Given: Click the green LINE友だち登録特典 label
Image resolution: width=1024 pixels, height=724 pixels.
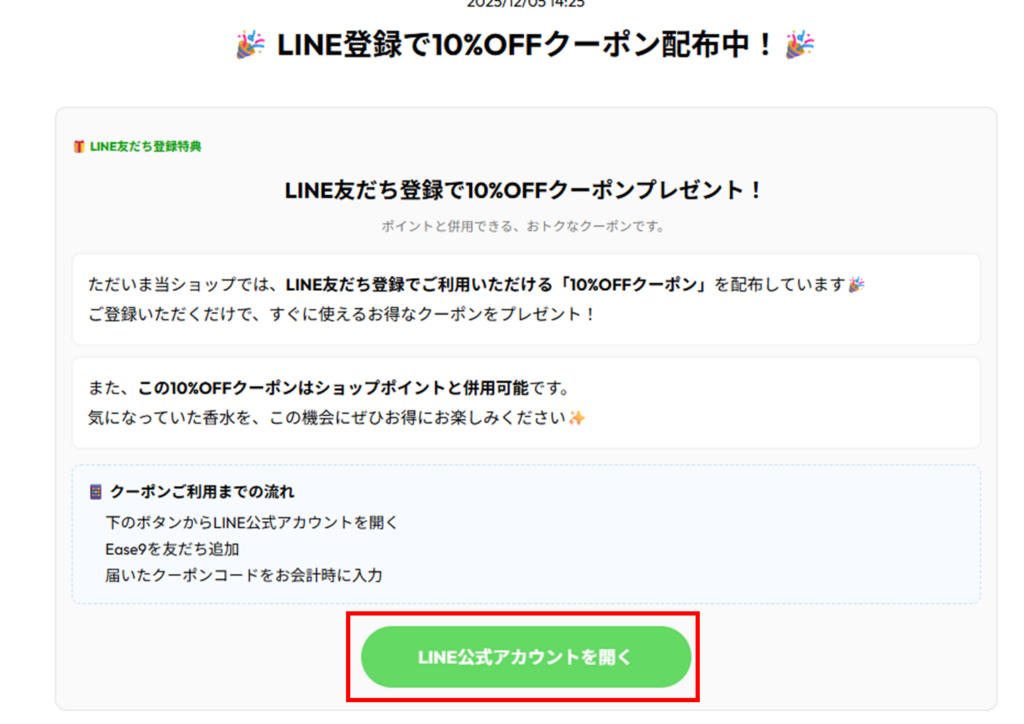Looking at the screenshot, I should pos(145,147).
